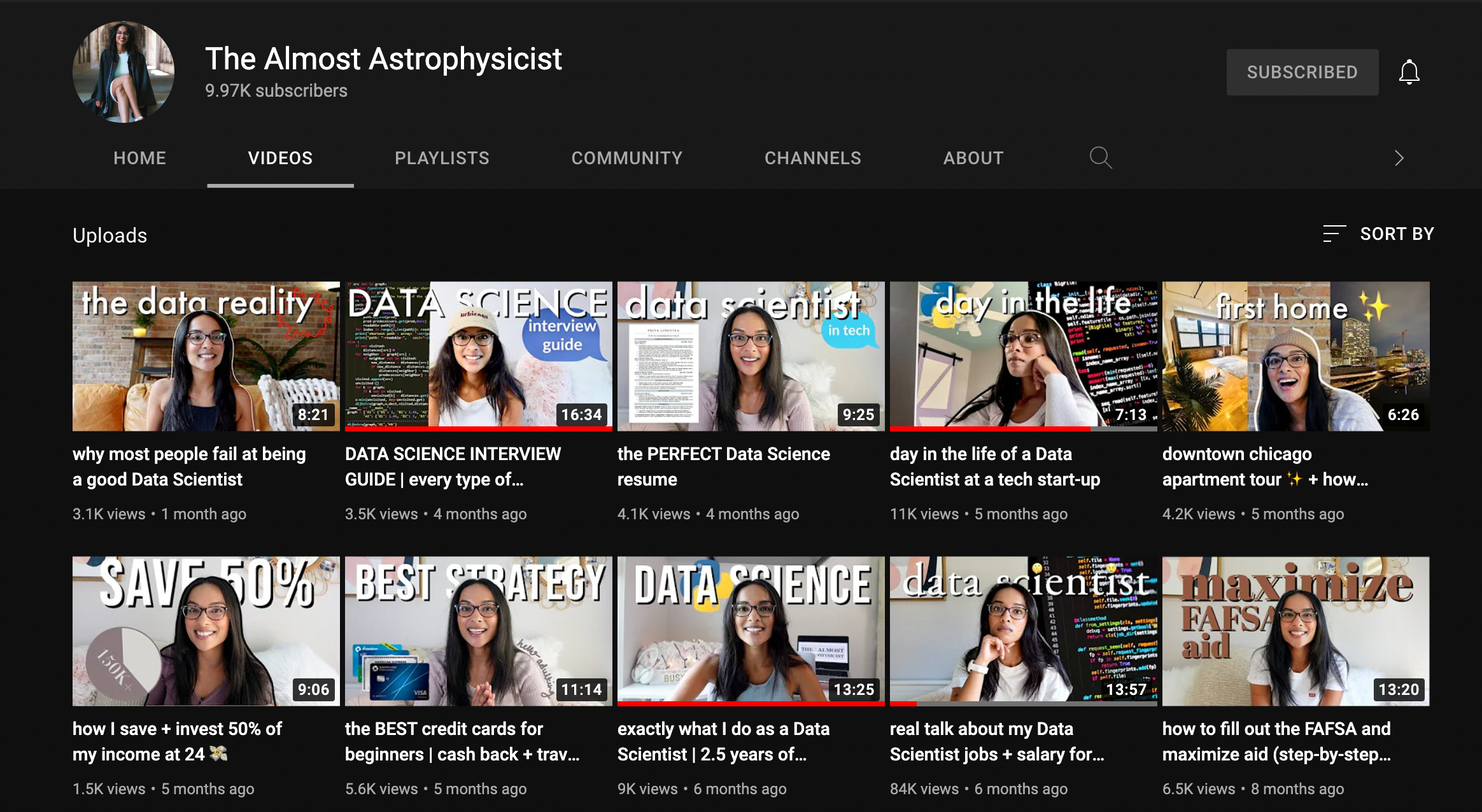Viewport: 1482px width, 812px height.
Task: Click the 8:21 duration badge
Action: 313,415
